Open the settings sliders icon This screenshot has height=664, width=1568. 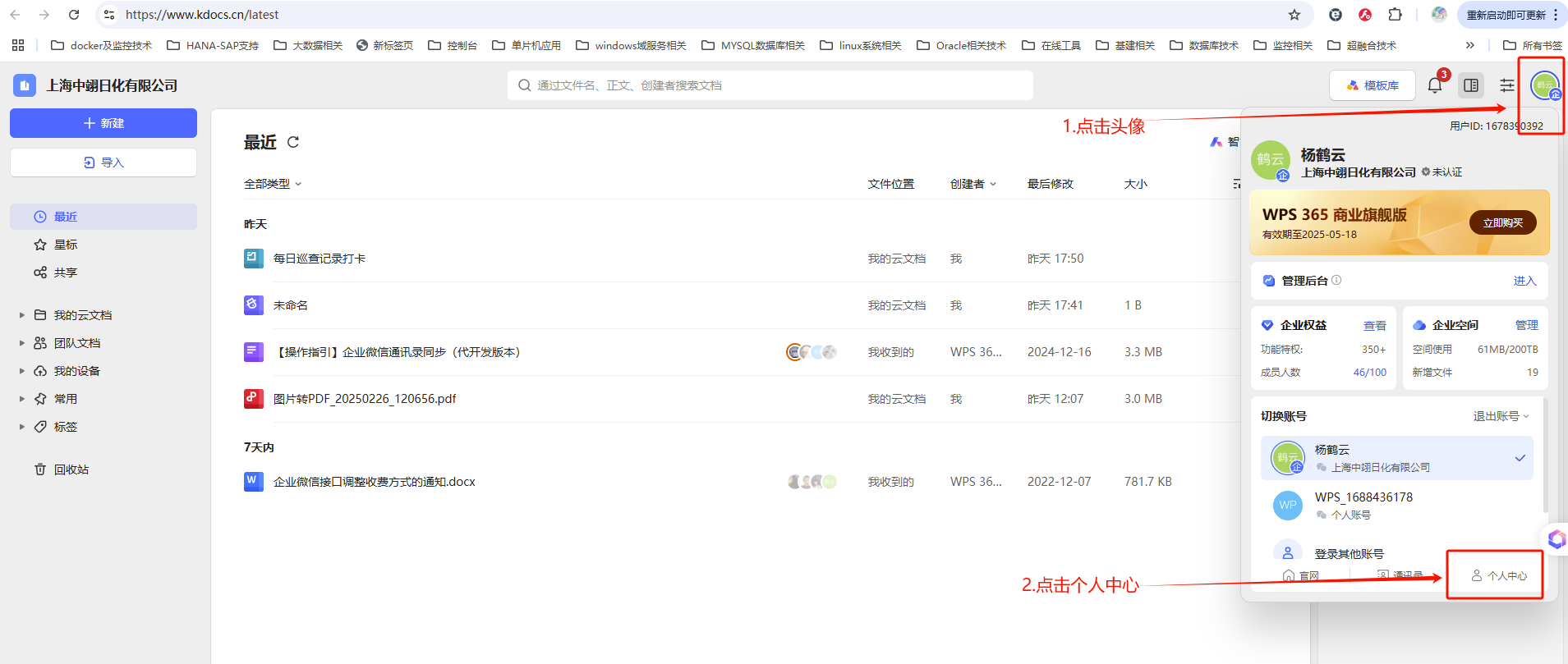click(1507, 85)
